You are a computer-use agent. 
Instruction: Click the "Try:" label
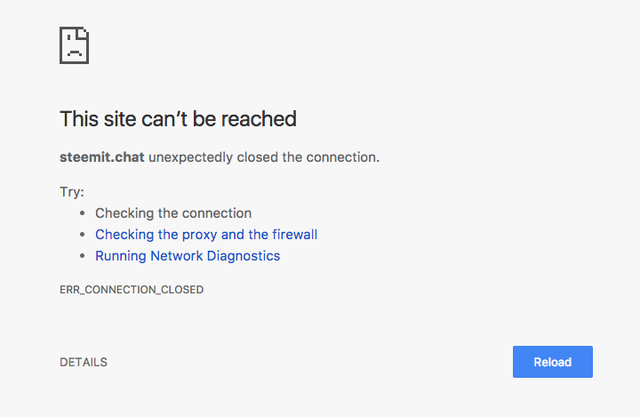pos(72,191)
